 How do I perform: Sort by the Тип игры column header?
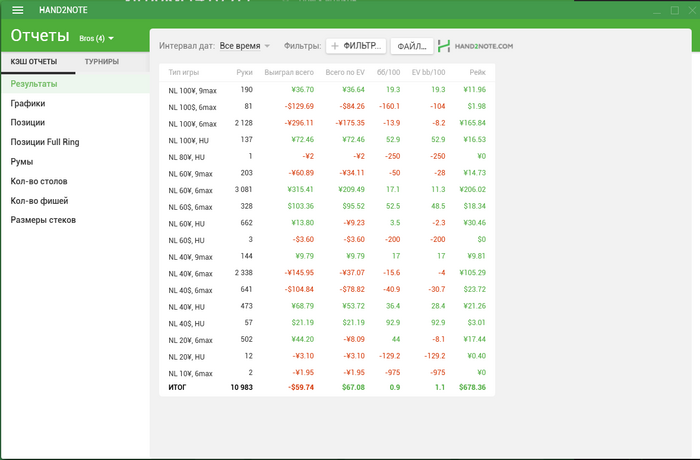(183, 72)
